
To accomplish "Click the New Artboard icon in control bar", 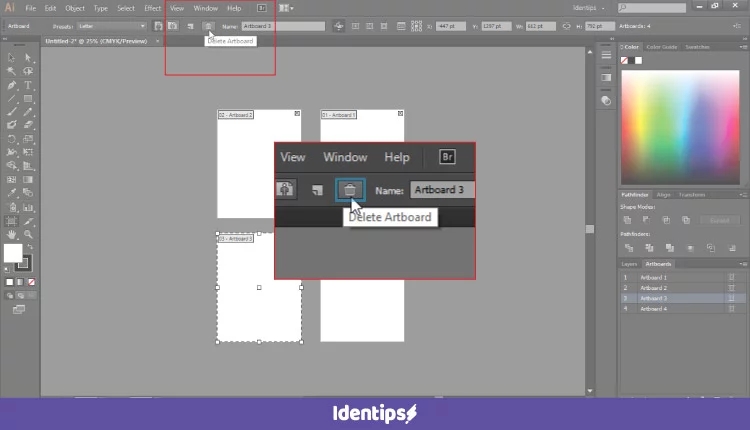I will point(190,25).
